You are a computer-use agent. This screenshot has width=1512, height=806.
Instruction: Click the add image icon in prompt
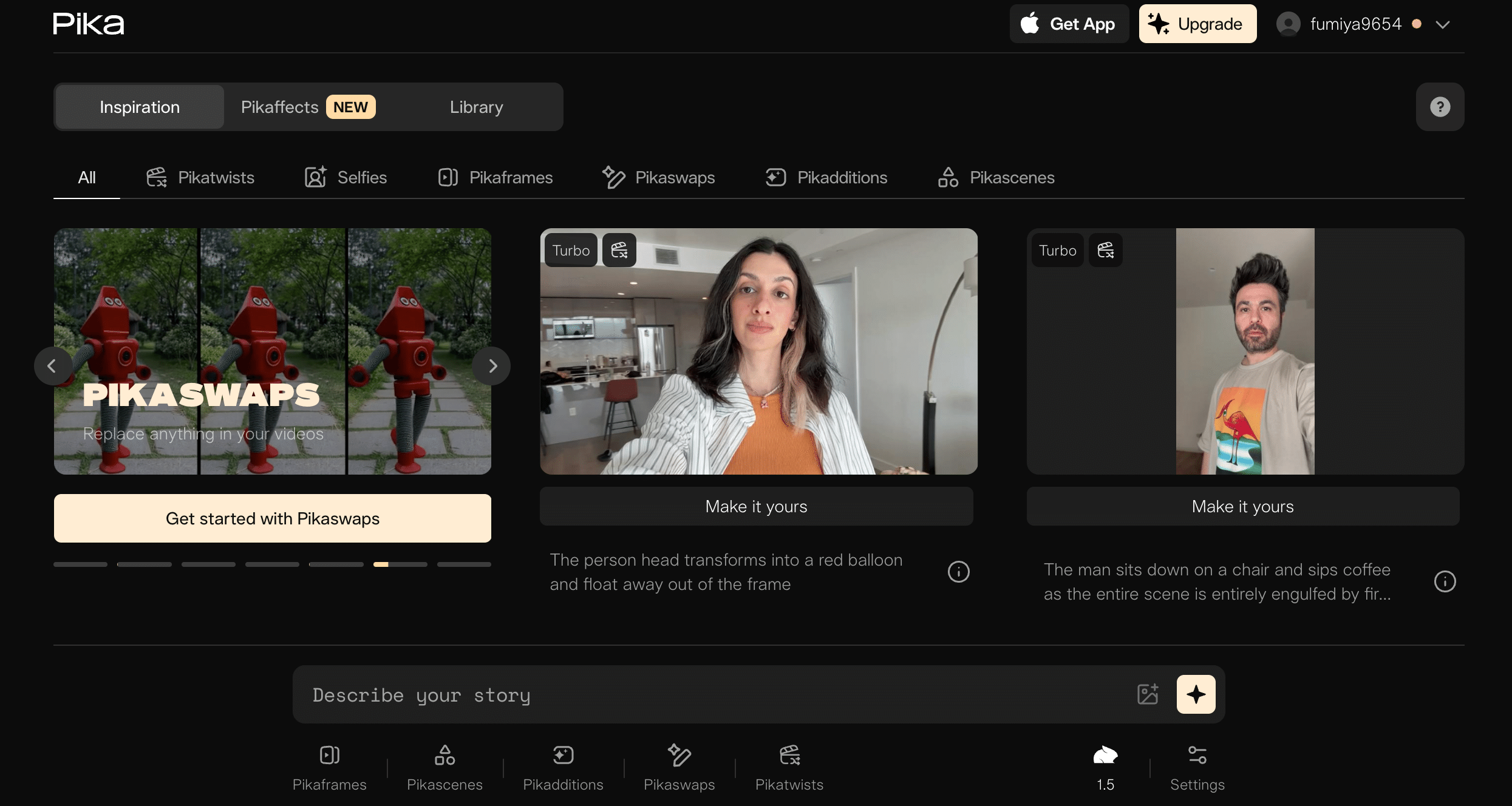point(1148,694)
